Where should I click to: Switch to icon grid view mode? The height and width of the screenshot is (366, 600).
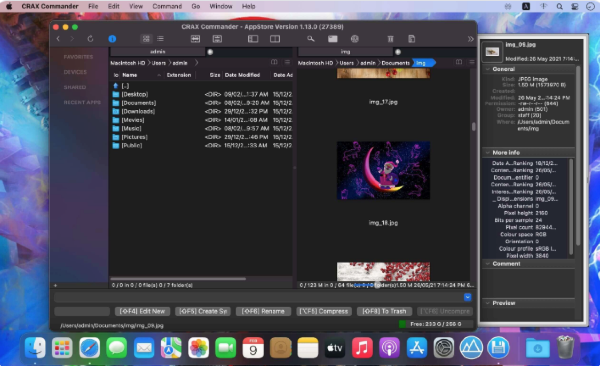pyautogui.click(x=146, y=39)
